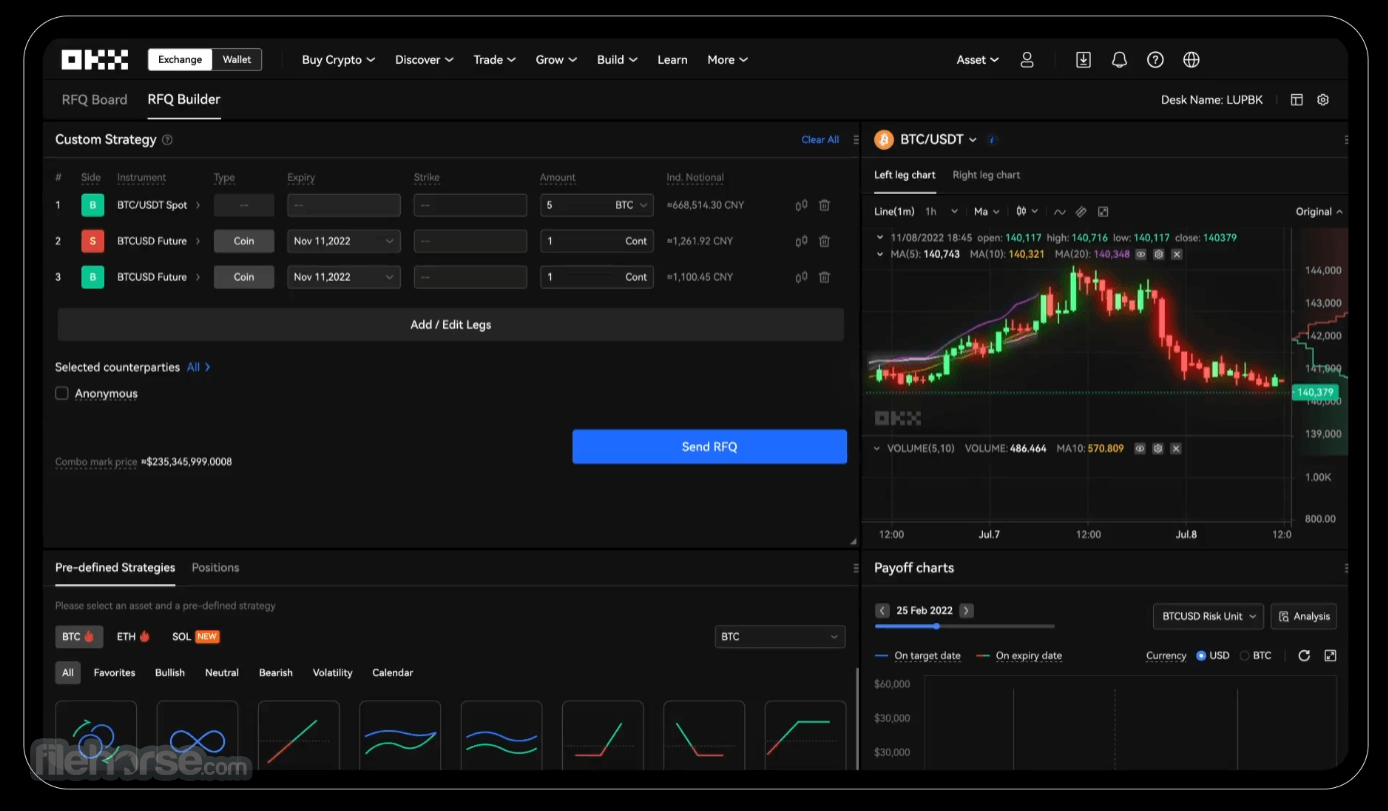Click the BTC/USDT info icon
Viewport: 1388px width, 811px height.
click(x=992, y=140)
